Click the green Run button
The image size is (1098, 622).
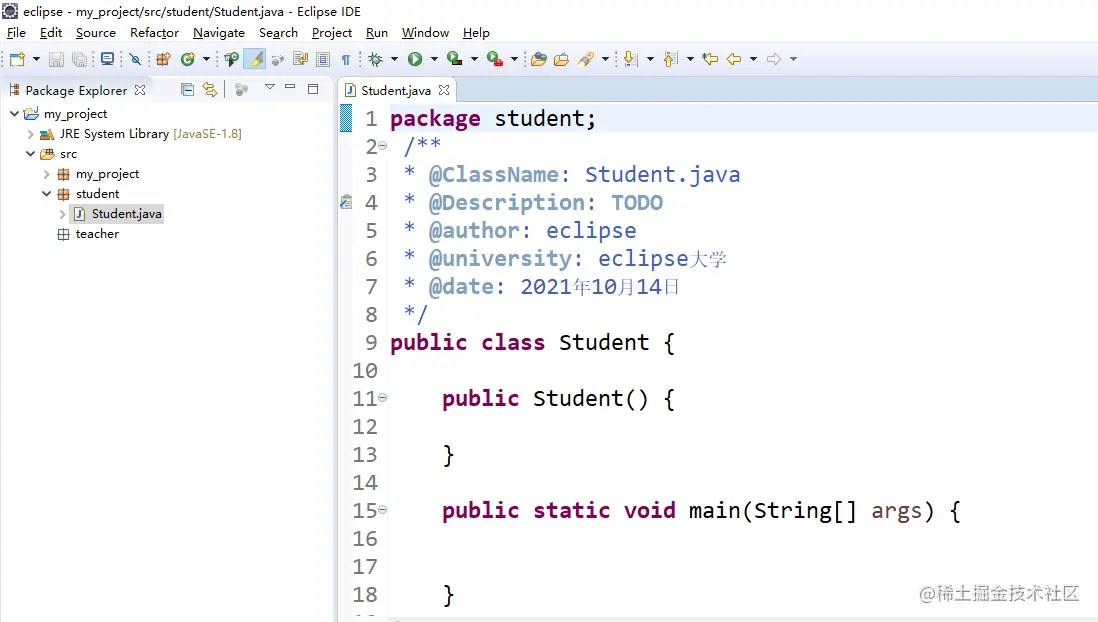pyautogui.click(x=415, y=60)
